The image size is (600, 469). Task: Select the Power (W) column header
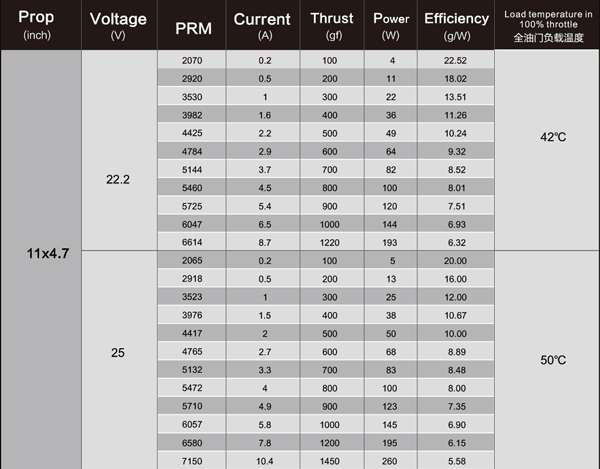click(392, 25)
